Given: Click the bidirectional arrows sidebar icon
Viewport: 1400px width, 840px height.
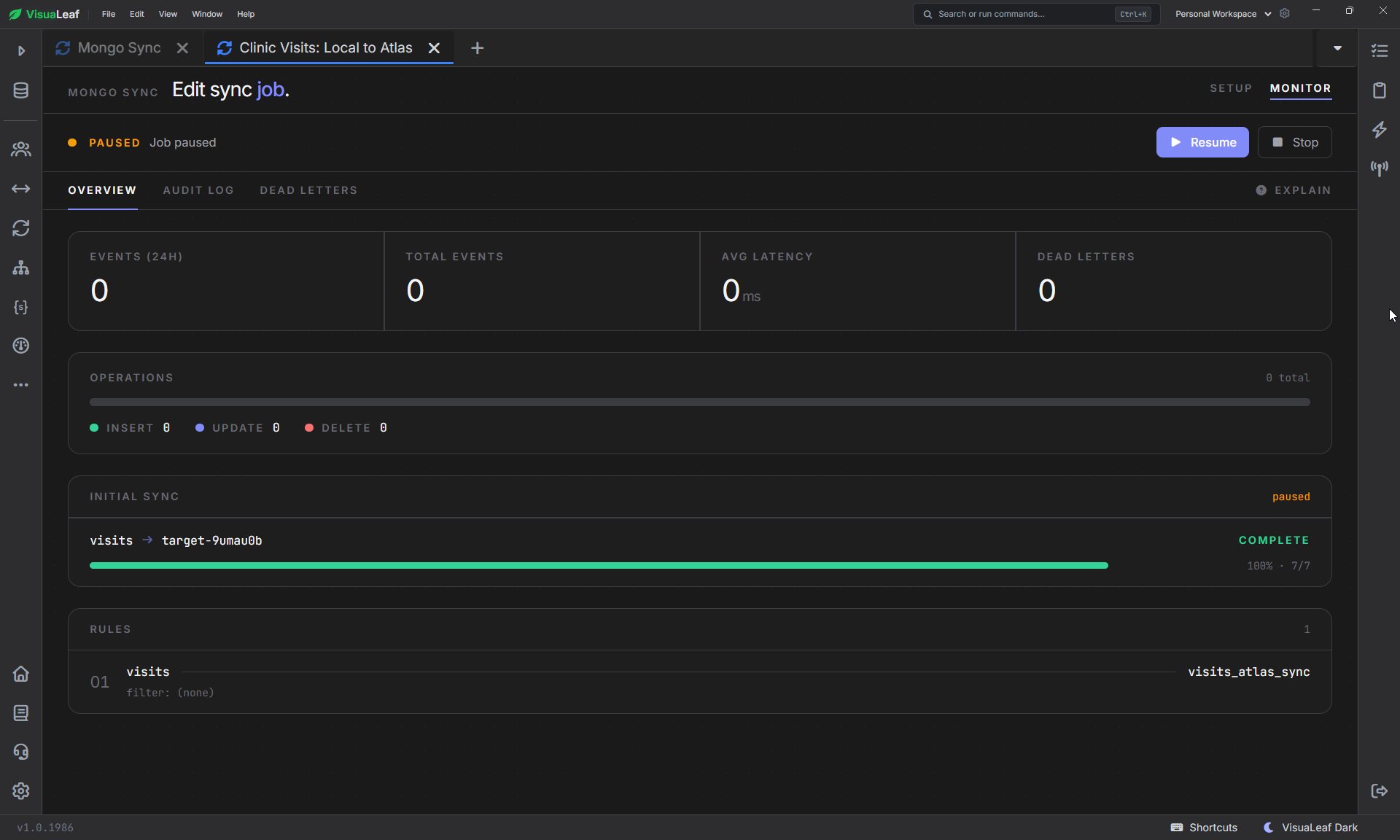Looking at the screenshot, I should (21, 189).
